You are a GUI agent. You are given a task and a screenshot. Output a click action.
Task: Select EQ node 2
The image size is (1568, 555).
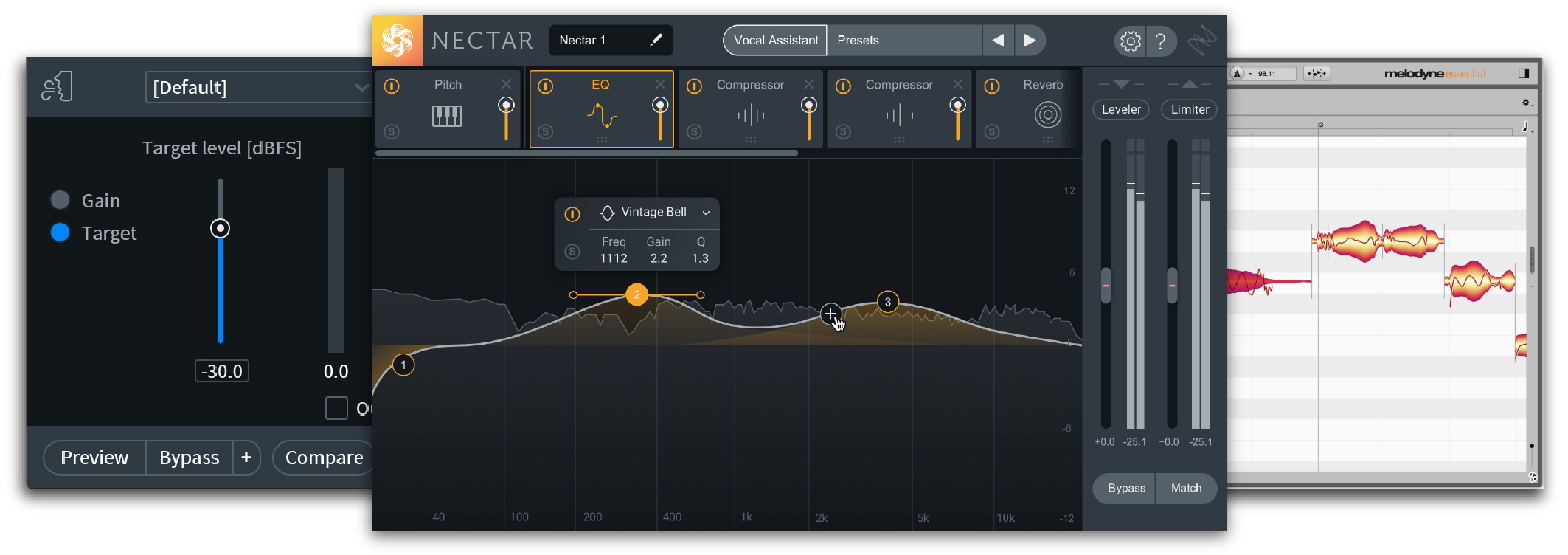[x=636, y=294]
